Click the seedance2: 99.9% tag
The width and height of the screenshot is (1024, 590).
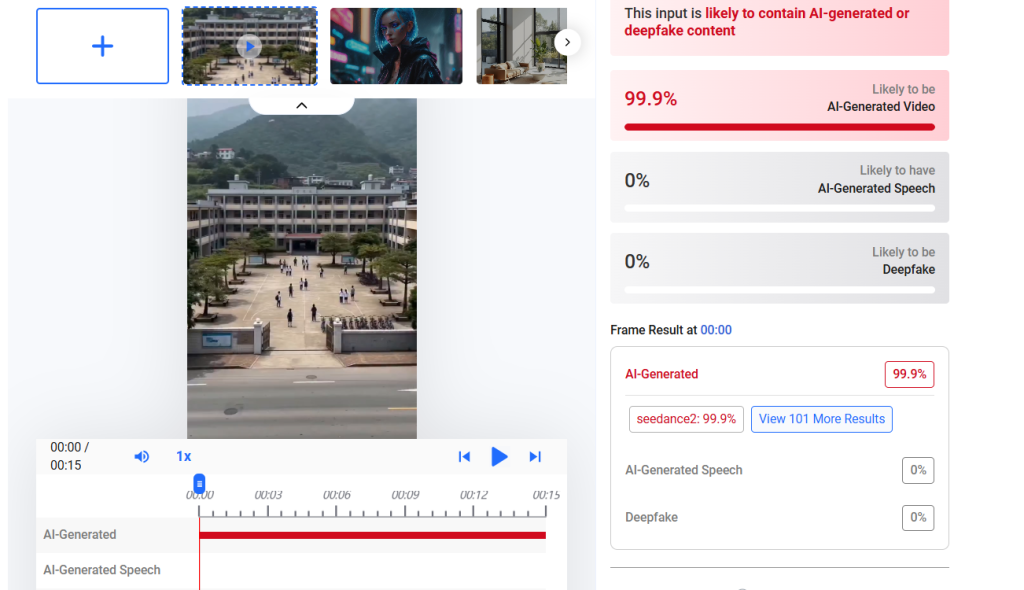(x=686, y=419)
